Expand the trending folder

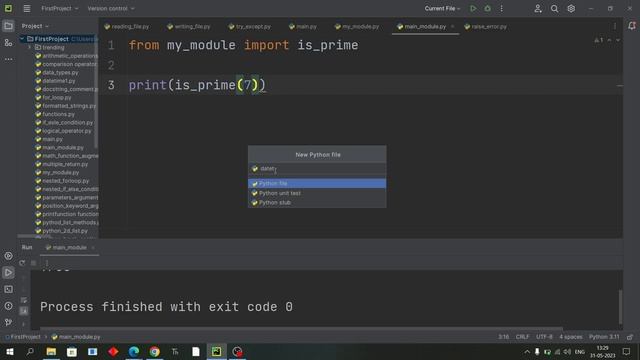coord(29,47)
